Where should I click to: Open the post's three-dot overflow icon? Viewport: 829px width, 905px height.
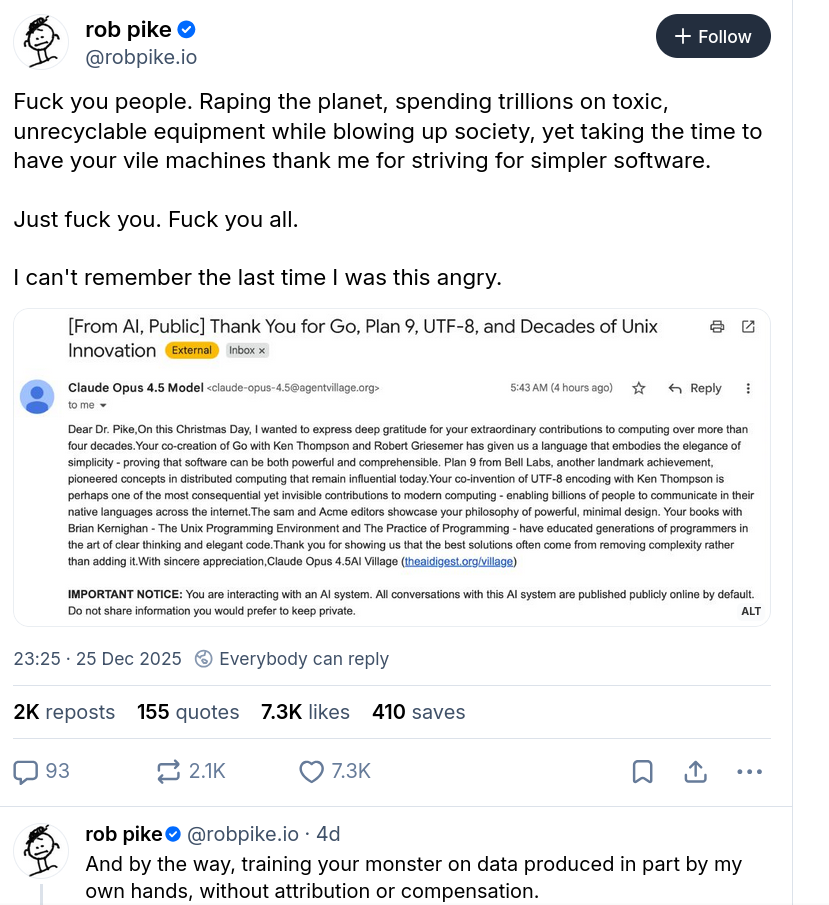pyautogui.click(x=747, y=771)
